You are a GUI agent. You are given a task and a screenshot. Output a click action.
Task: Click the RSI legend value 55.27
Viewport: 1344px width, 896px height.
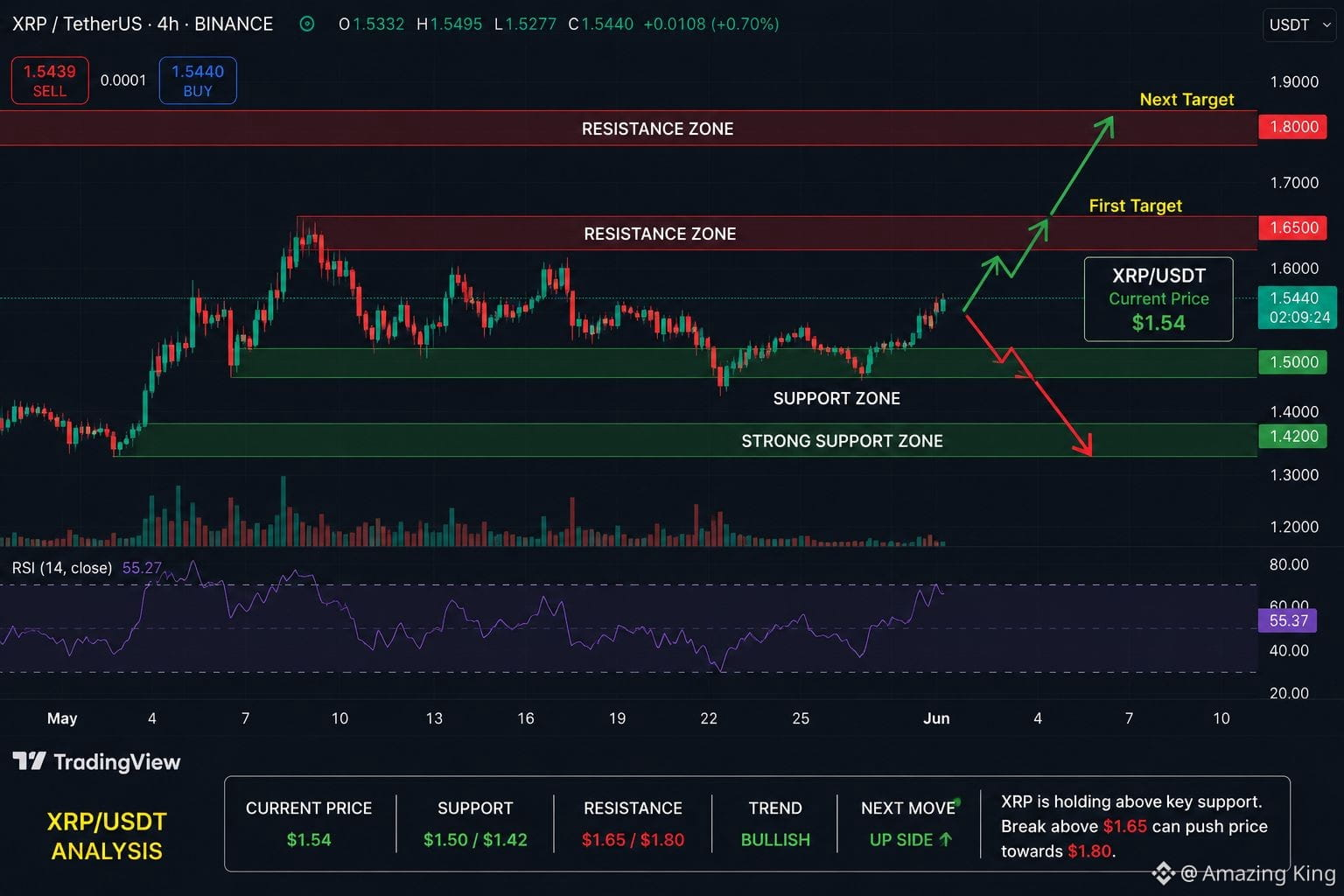(142, 568)
